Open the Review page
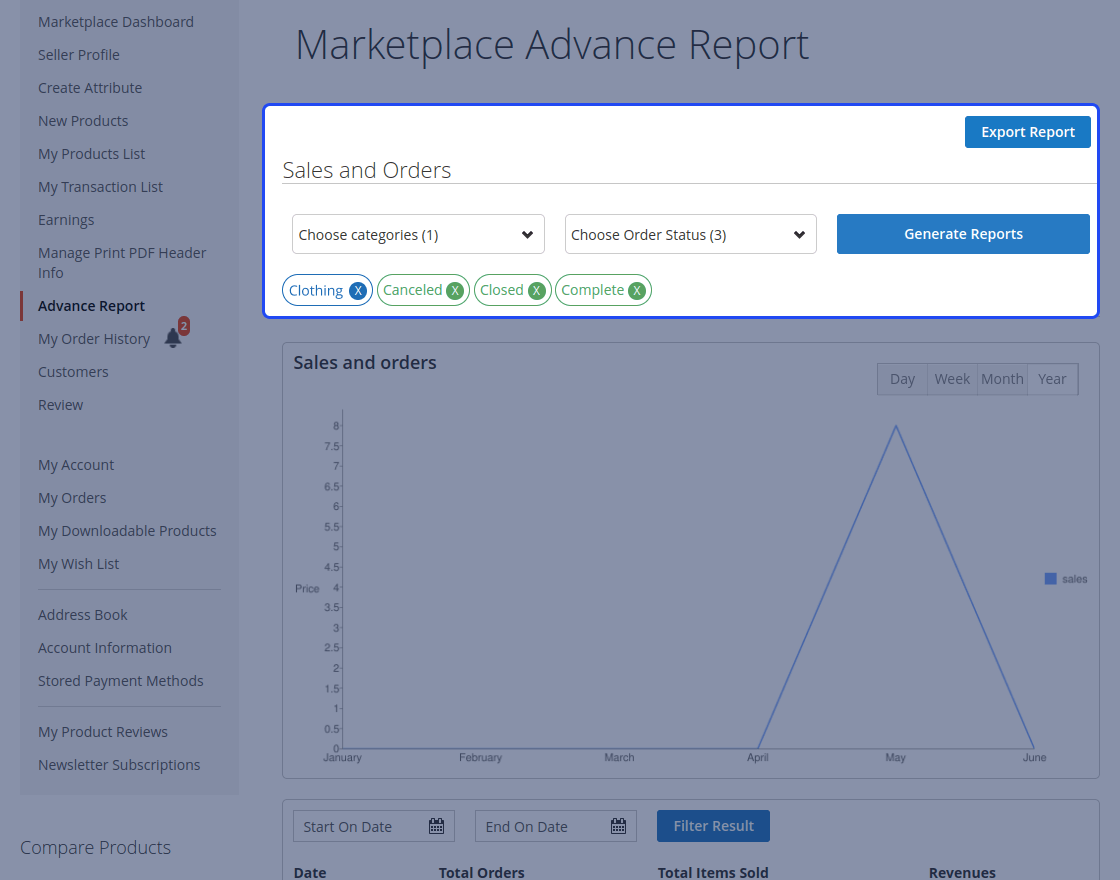 [x=60, y=405]
